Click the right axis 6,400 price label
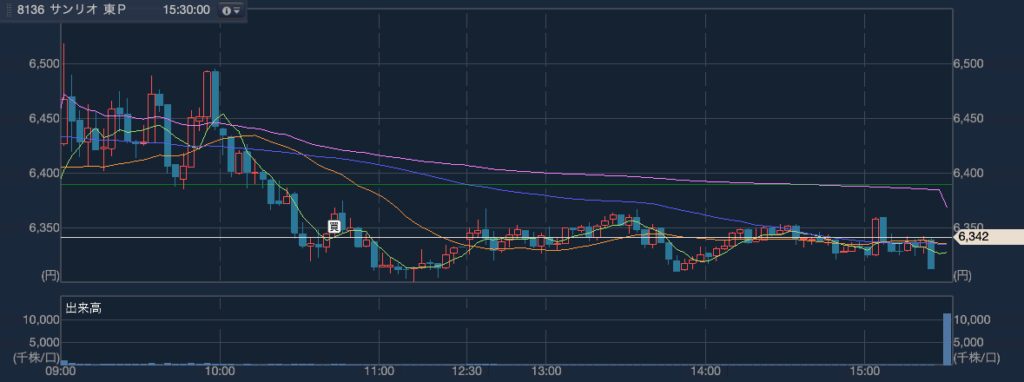 click(968, 173)
